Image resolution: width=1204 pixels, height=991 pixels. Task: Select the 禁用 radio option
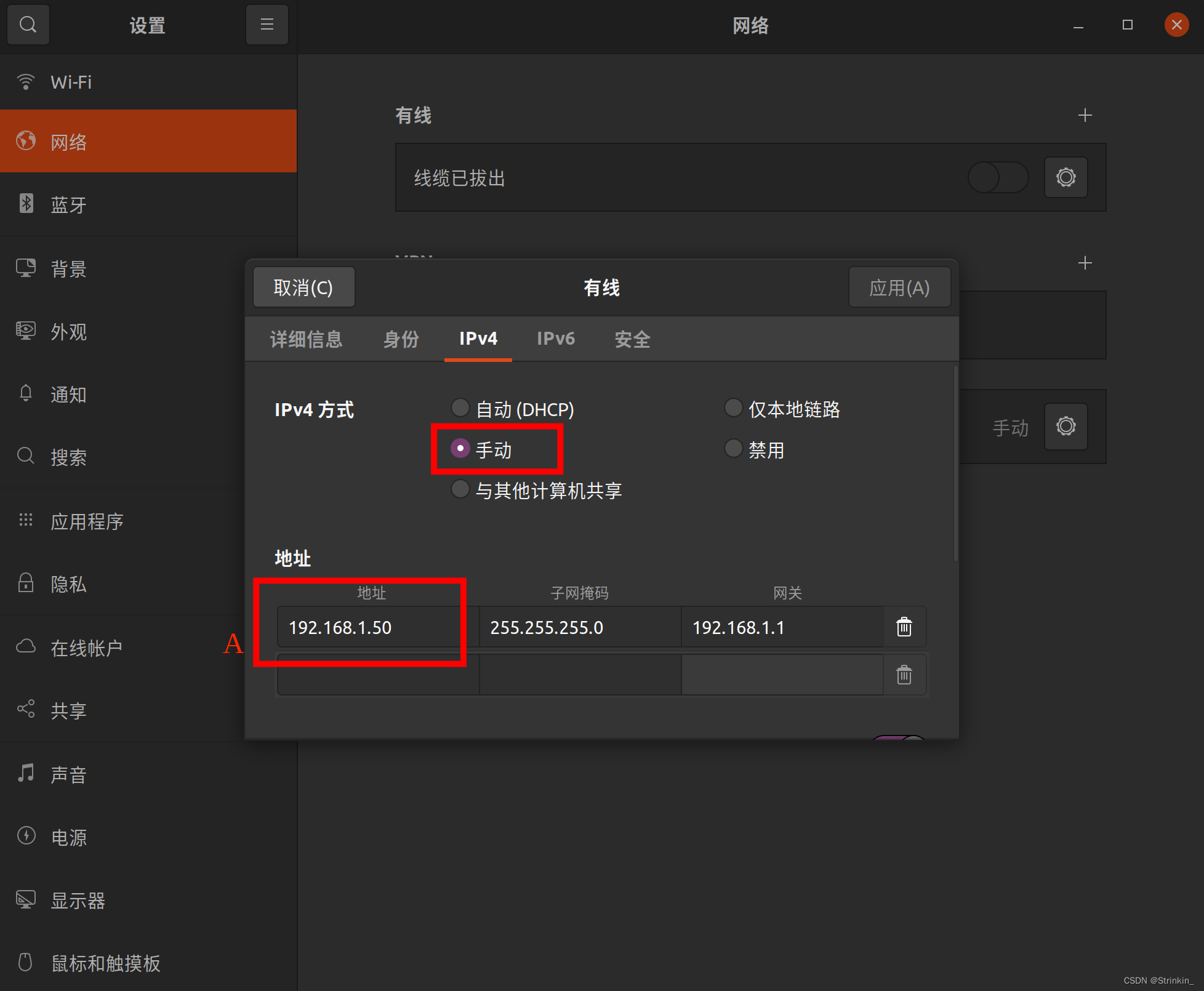tap(733, 449)
